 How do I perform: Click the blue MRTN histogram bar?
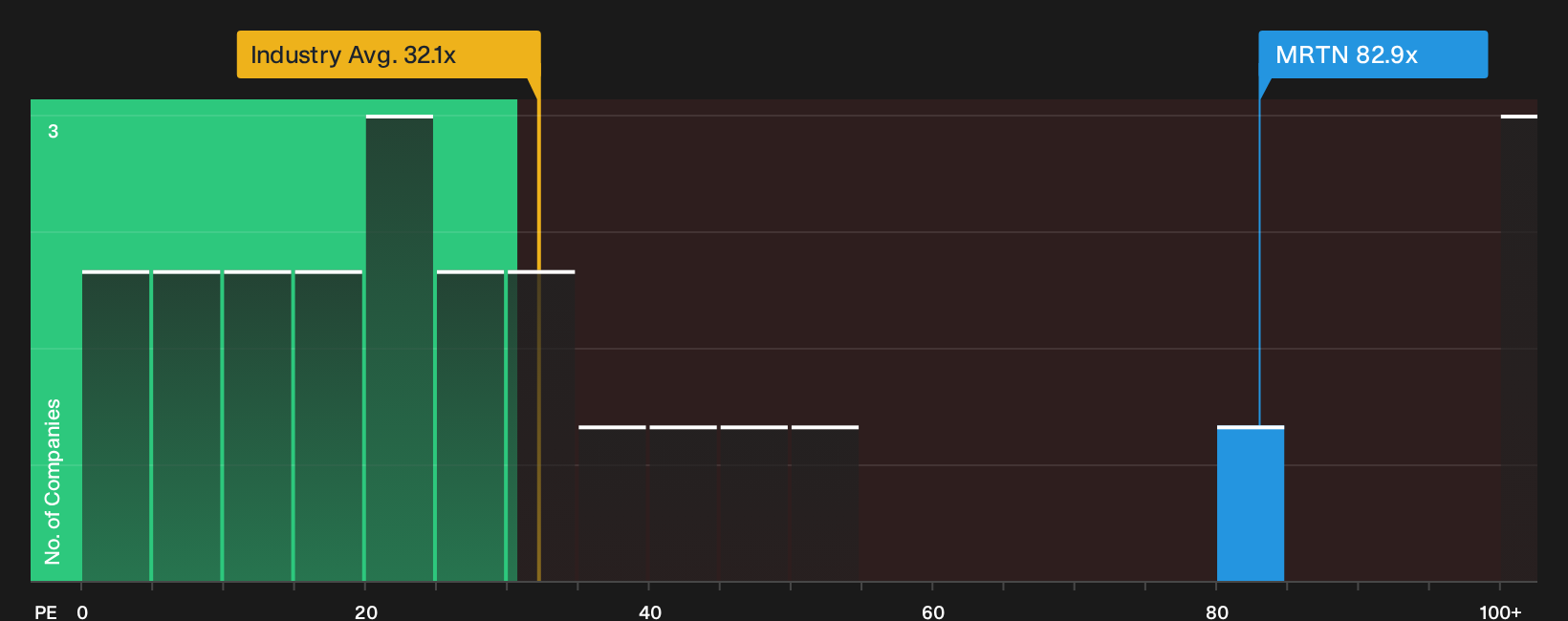(x=1251, y=503)
